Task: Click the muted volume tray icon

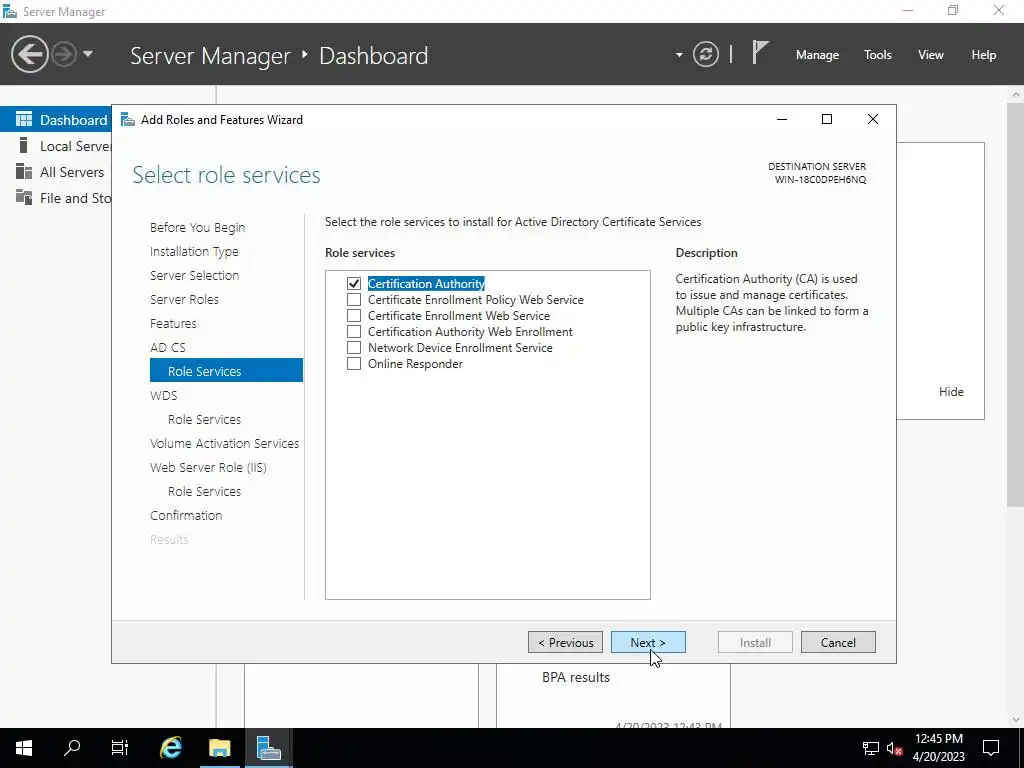Action: [895, 748]
